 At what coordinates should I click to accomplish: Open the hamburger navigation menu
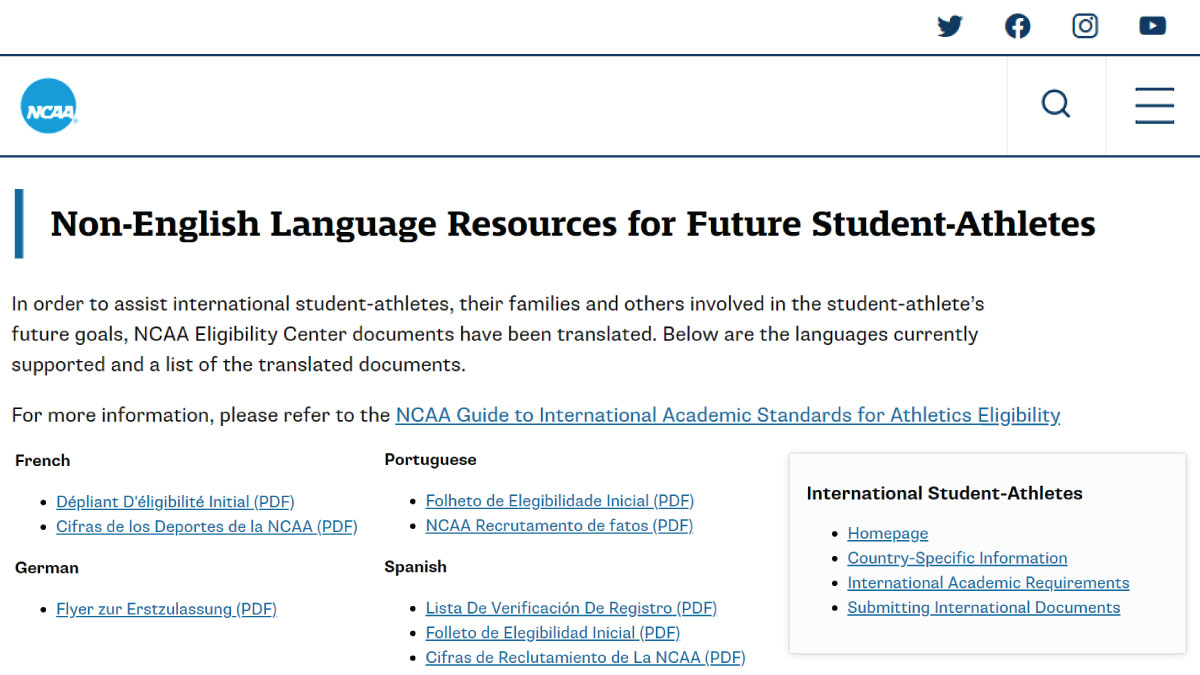click(x=1154, y=105)
